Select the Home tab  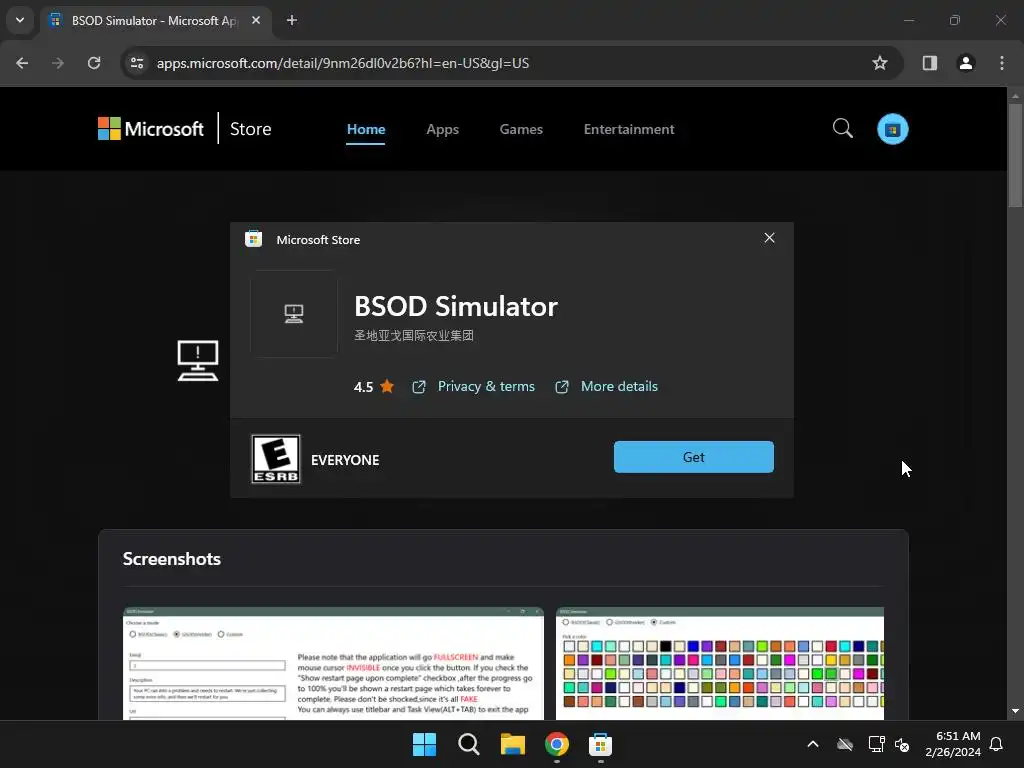pos(366,129)
